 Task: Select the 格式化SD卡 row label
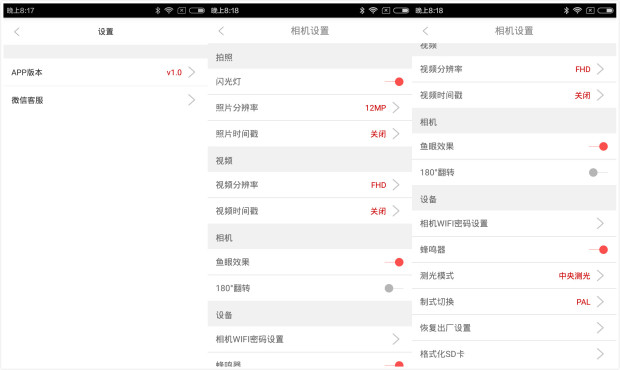pos(442,354)
